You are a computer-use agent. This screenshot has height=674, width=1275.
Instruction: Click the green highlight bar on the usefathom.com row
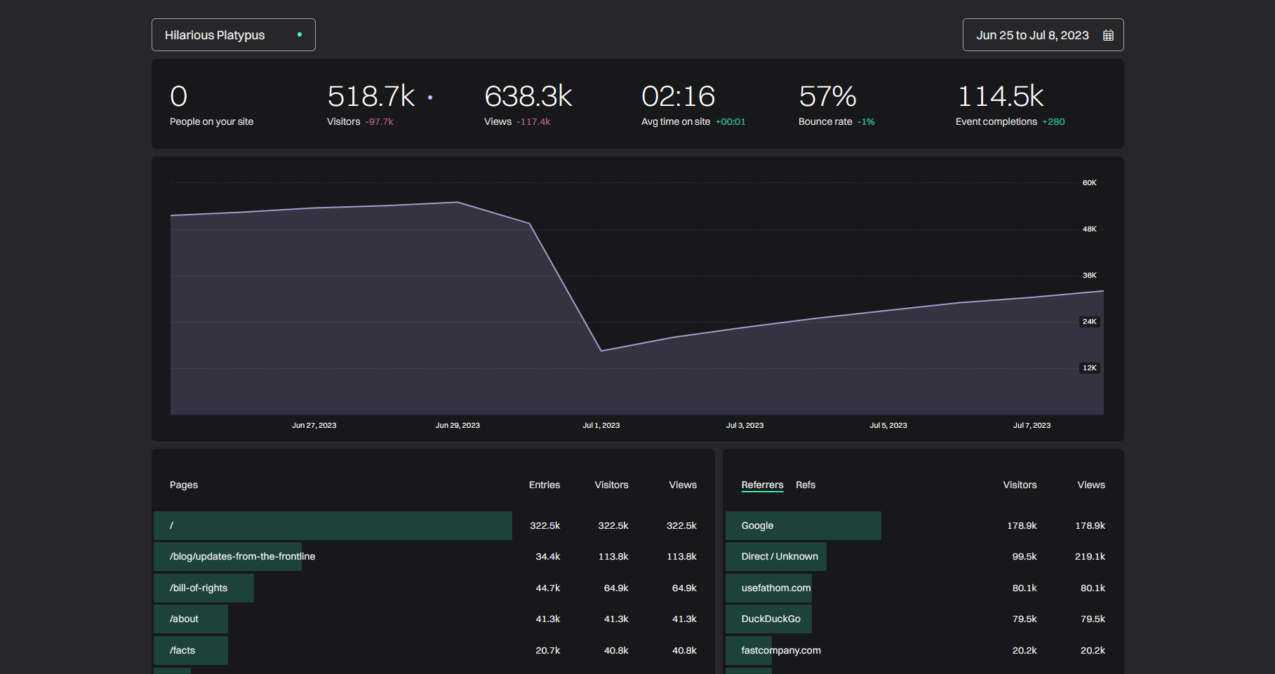[771, 587]
